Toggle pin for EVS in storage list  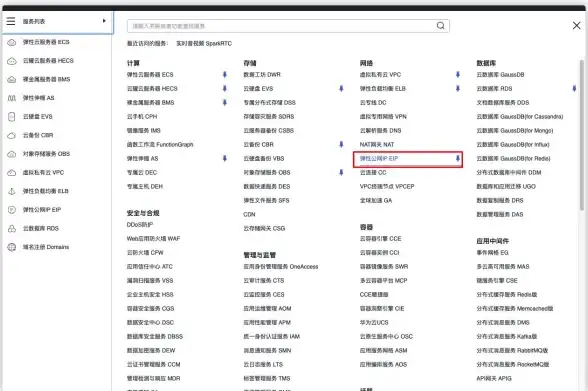[341, 88]
